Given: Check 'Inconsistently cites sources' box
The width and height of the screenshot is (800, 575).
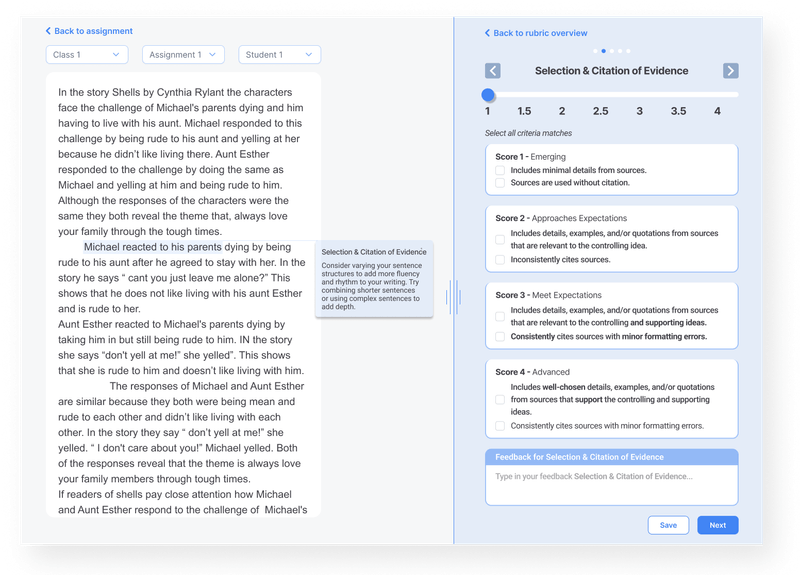Looking at the screenshot, I should click(500, 260).
